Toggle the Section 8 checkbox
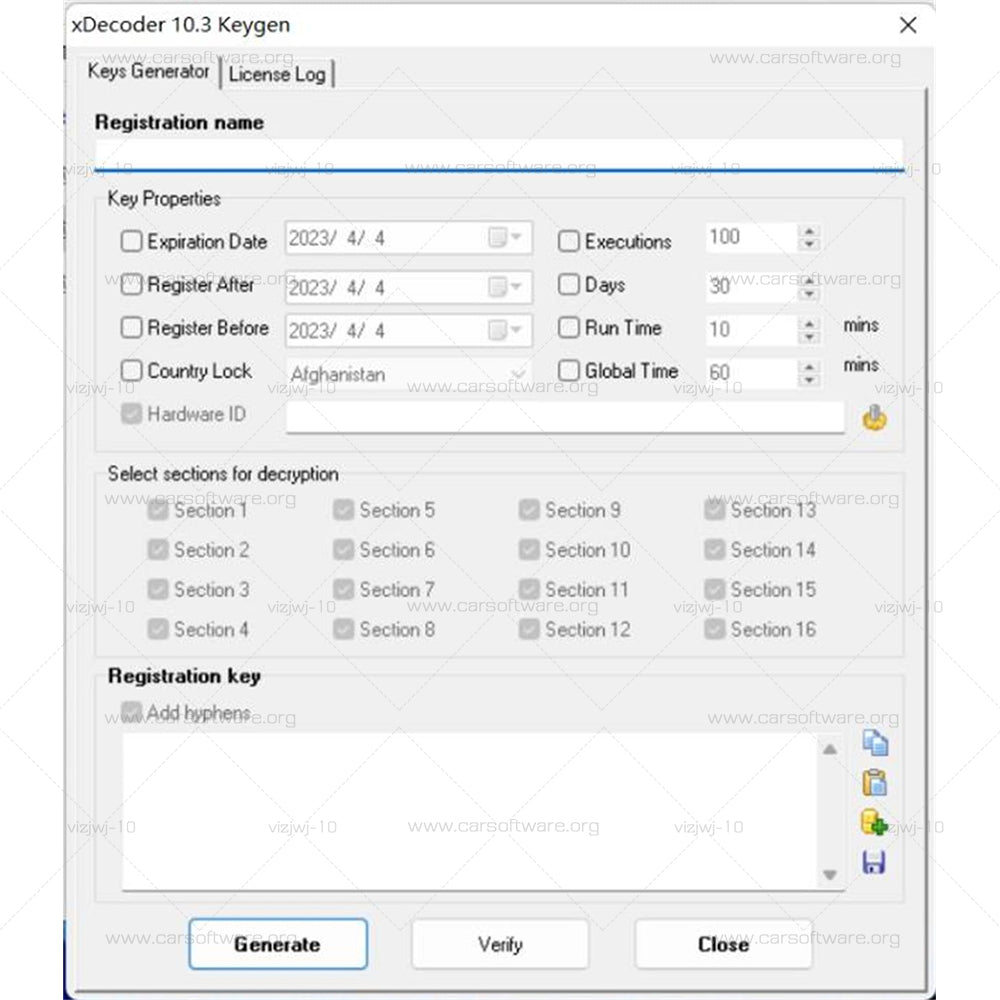The image size is (1000, 1000). tap(343, 629)
